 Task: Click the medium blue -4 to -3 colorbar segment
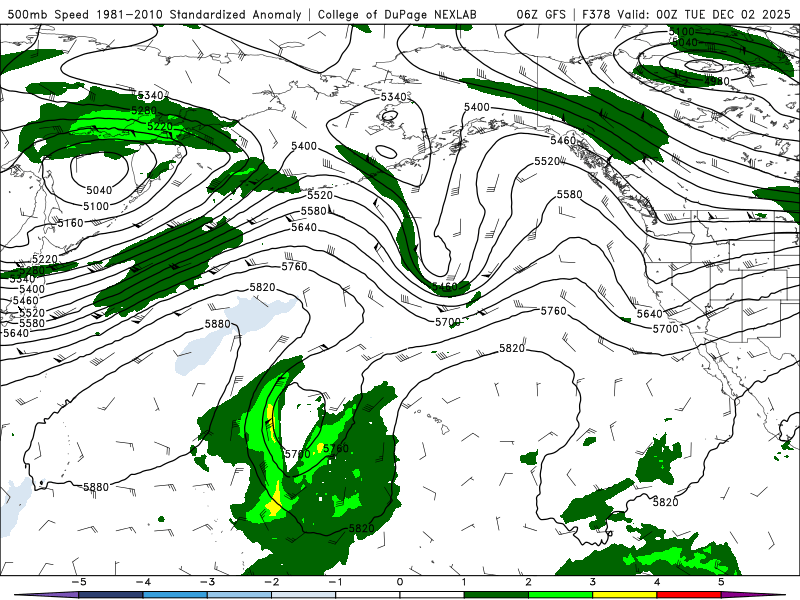[x=175, y=595]
